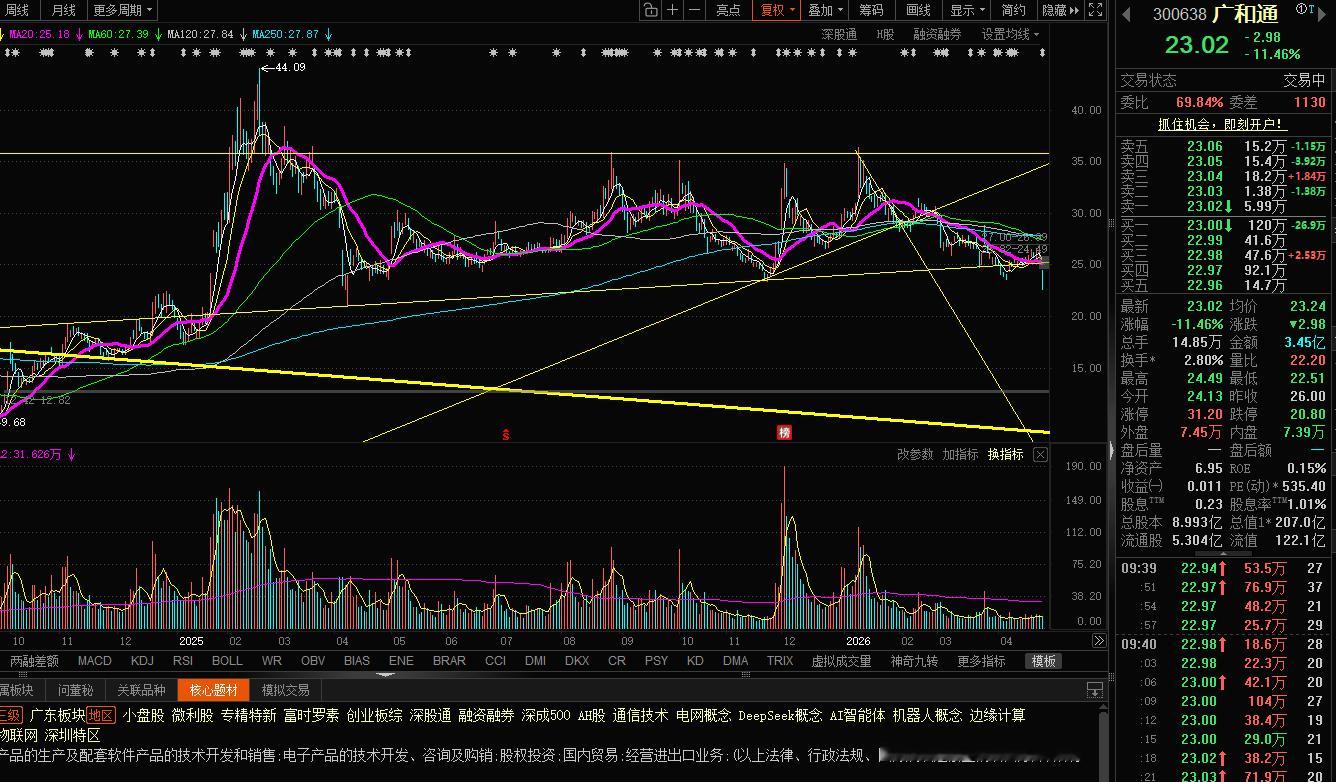Image resolution: width=1336 pixels, height=782 pixels.
Task: Click the 模板 template button
Action: [1044, 661]
